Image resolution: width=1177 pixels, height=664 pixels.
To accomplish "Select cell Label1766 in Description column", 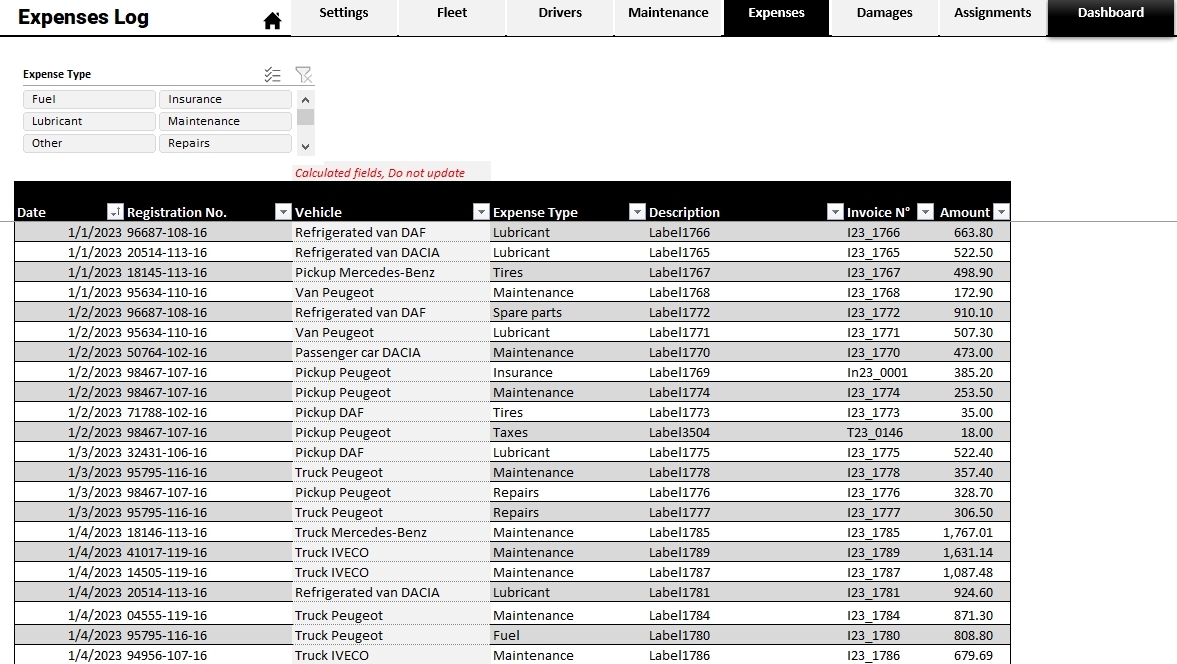I will 745,233.
